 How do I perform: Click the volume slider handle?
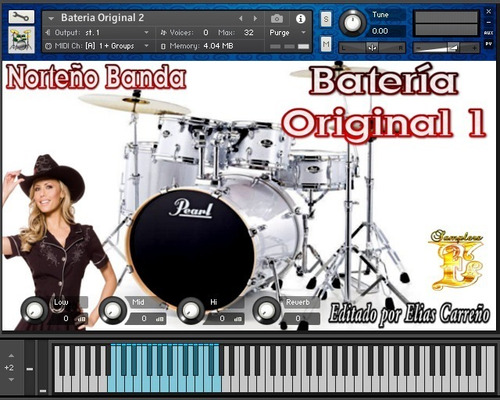click(x=452, y=48)
